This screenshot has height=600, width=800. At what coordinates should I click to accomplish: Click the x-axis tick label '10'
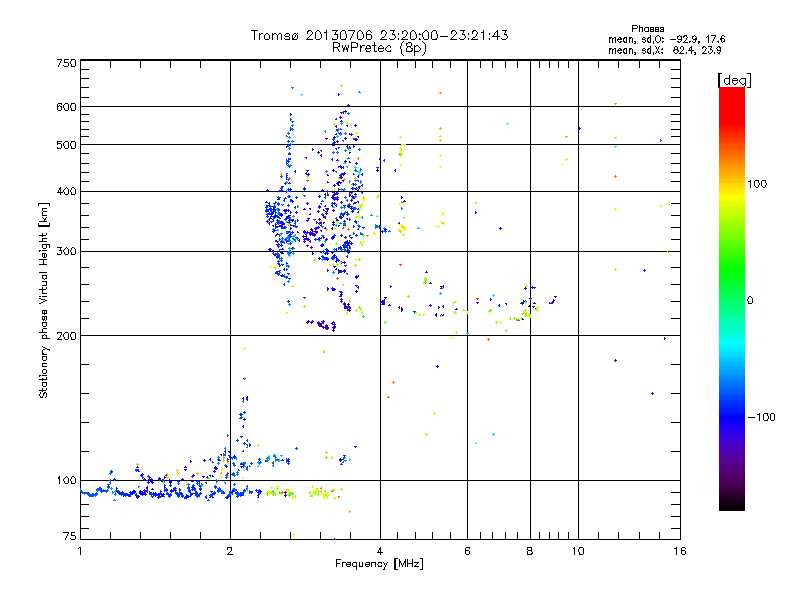click(578, 551)
